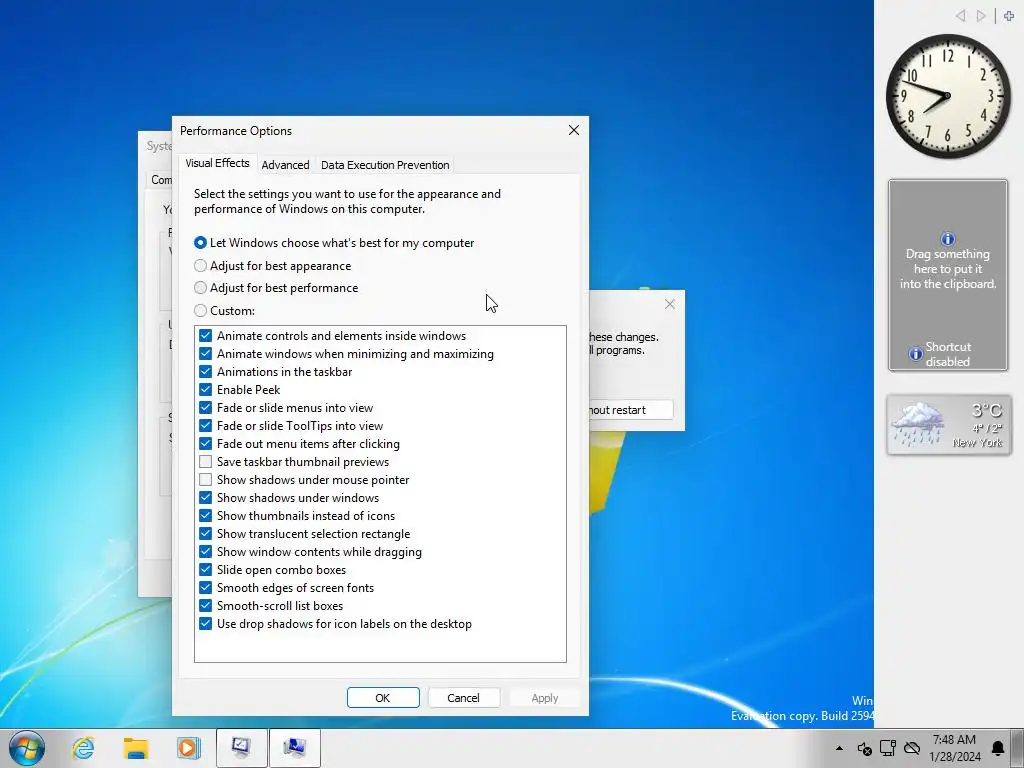Click info icon above Drag something here
The width and height of the screenshot is (1024, 768).
948,238
